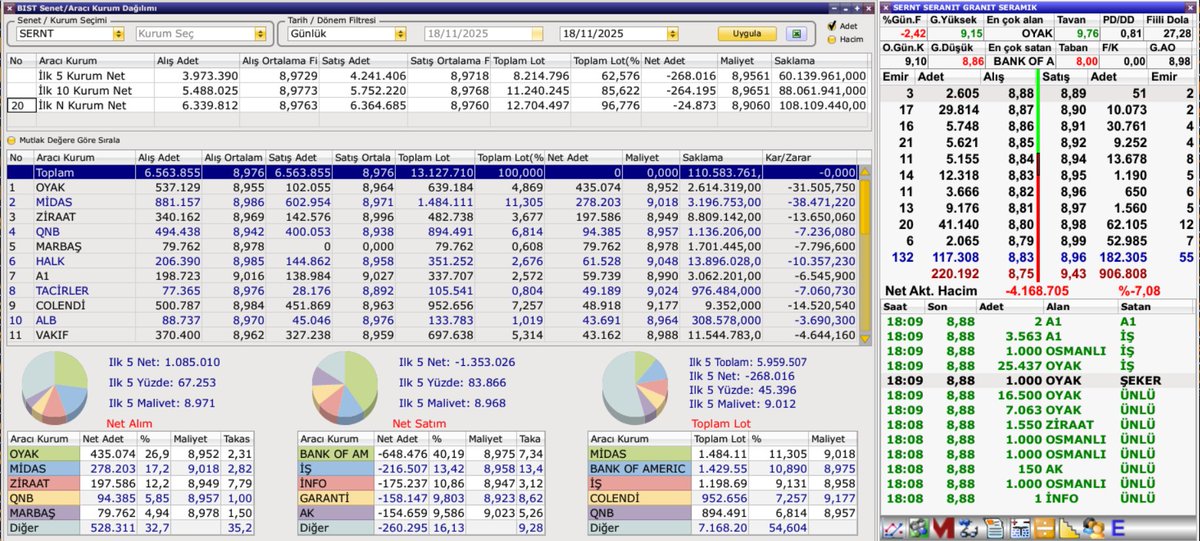Viewport: 1200px width, 541px height.
Task: Click best bid price 8,88 in order book
Action: click(1020, 93)
